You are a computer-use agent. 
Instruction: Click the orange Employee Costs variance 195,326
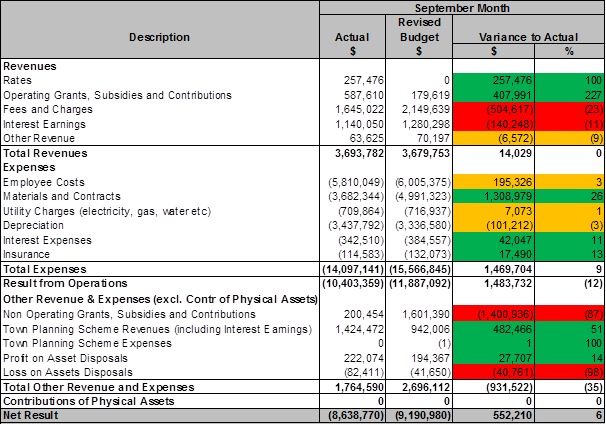coord(493,182)
